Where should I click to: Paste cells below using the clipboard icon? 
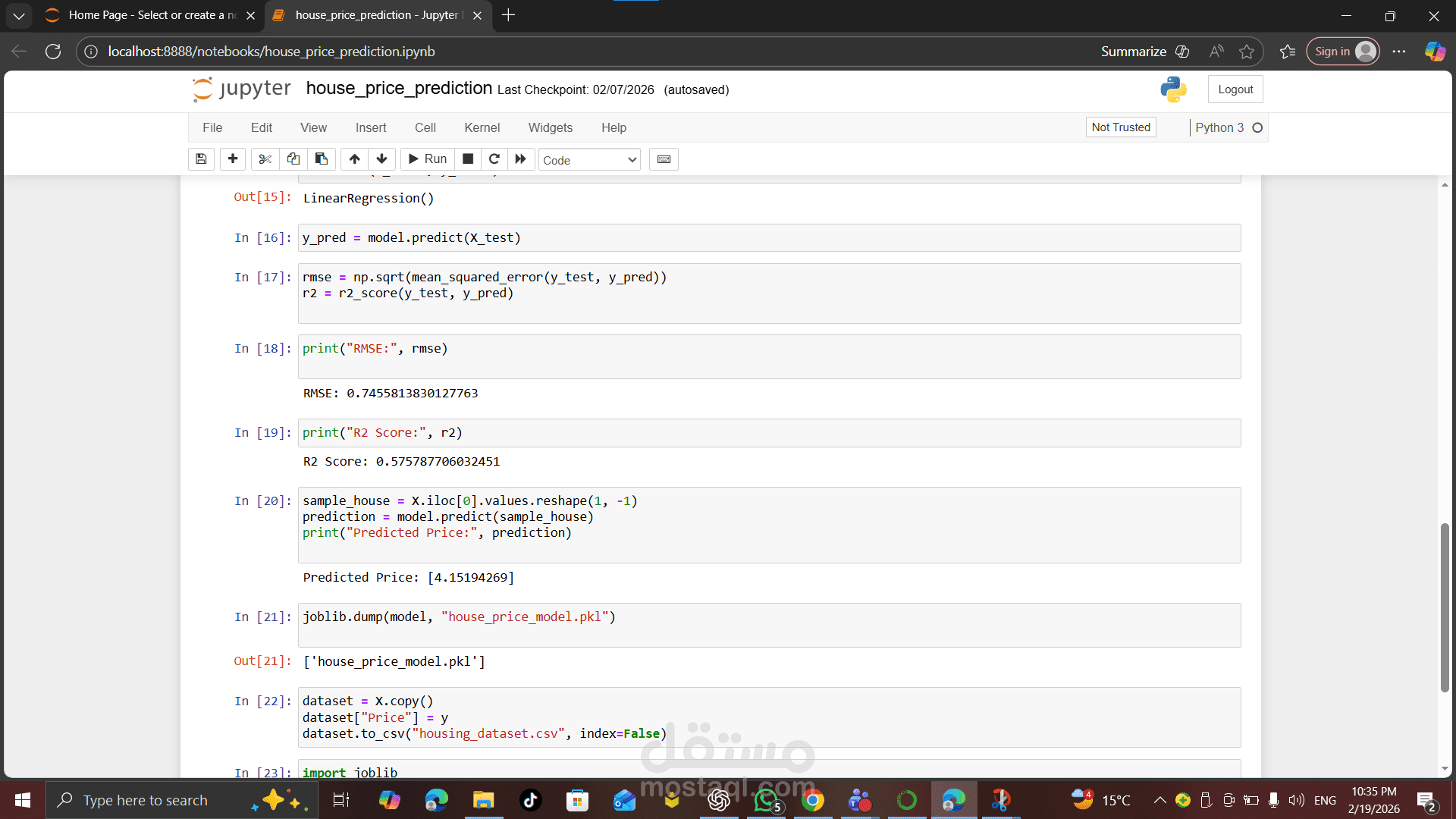click(322, 159)
